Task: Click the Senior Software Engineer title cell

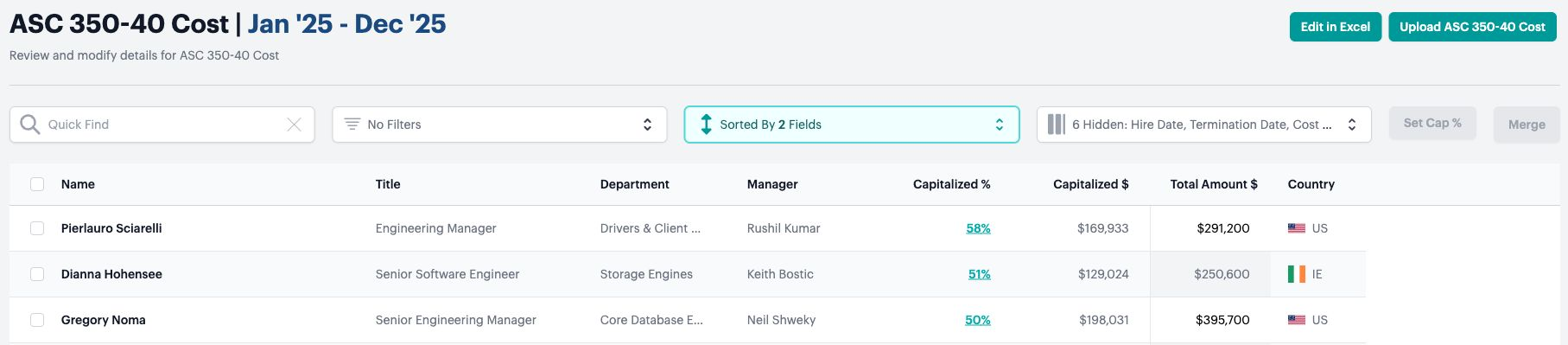Action: pyautogui.click(x=448, y=274)
